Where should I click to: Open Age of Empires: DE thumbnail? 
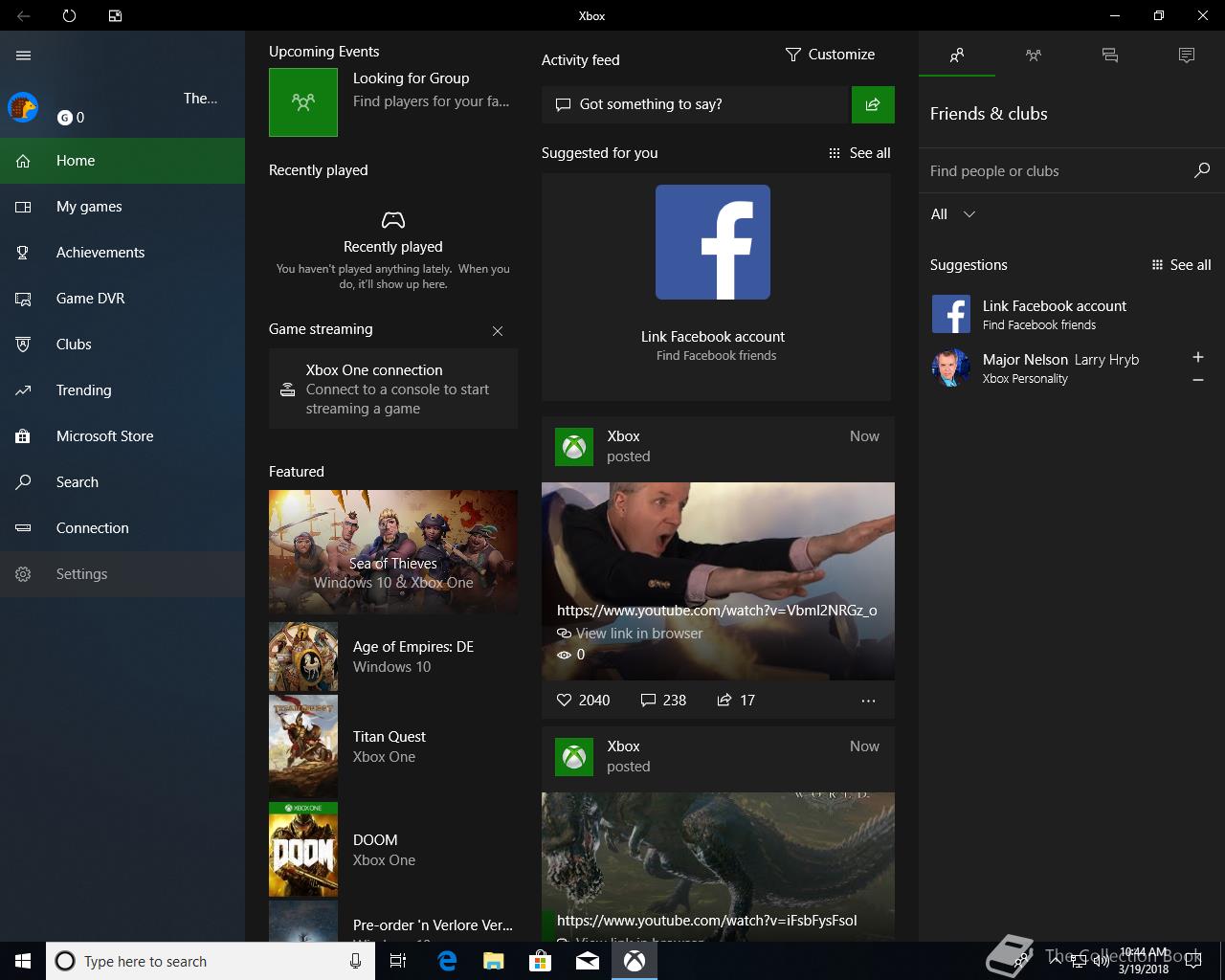click(x=303, y=657)
